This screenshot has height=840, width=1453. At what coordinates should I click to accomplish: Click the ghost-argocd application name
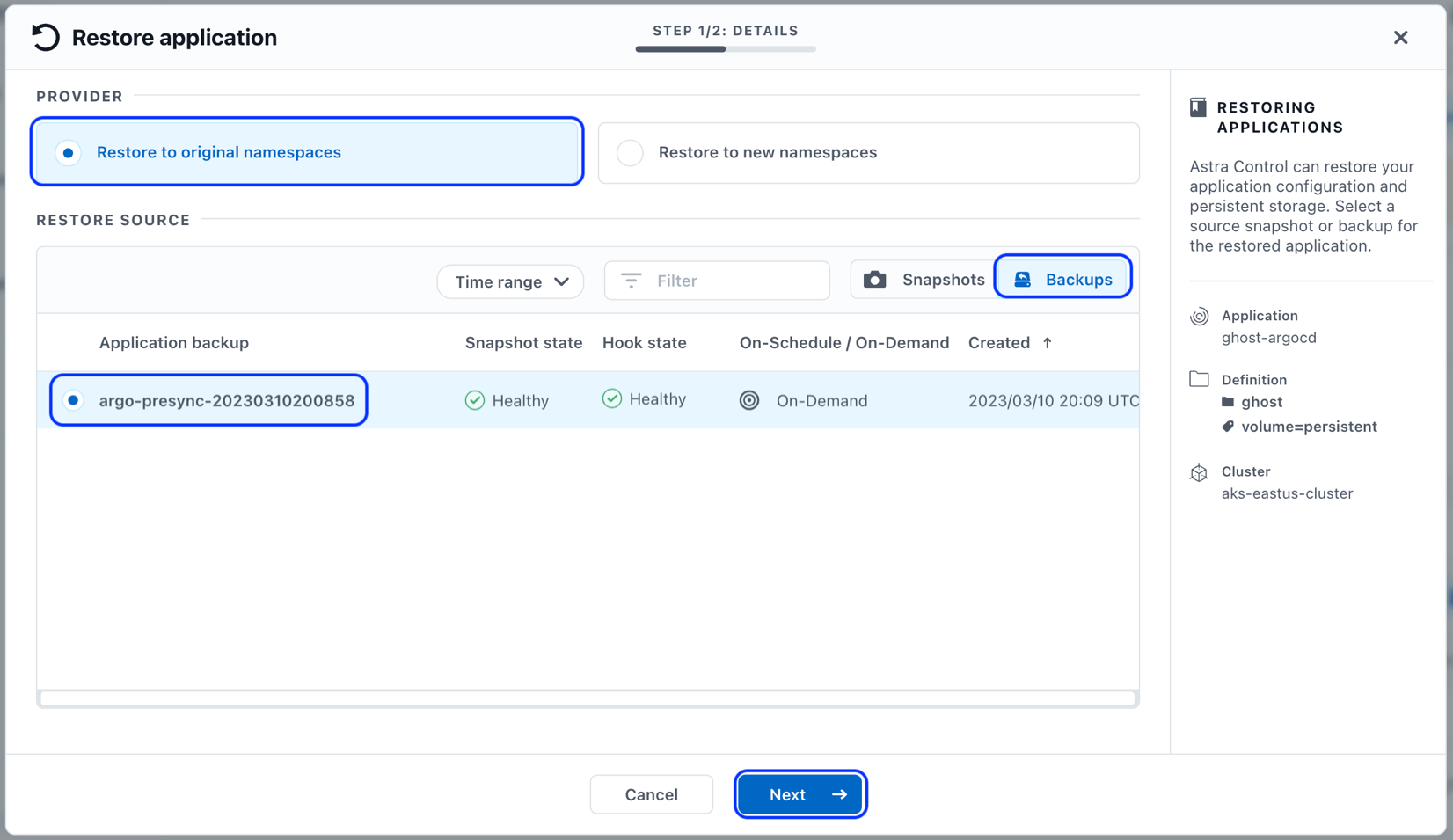(x=1269, y=338)
